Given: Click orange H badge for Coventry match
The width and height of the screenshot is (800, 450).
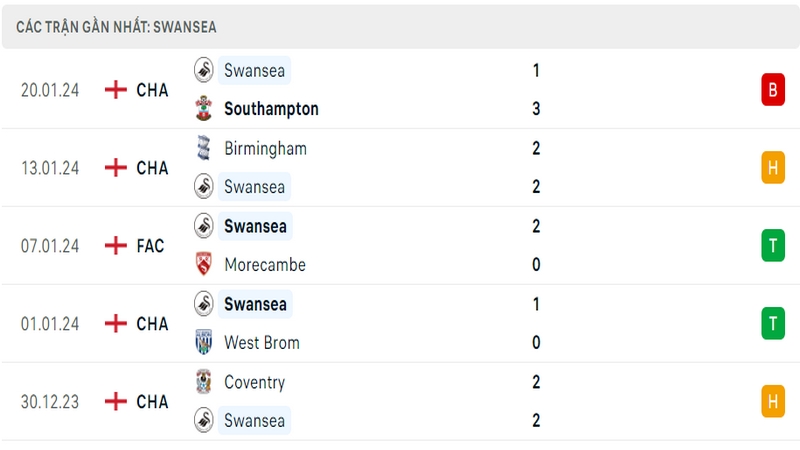Looking at the screenshot, I should tap(773, 401).
